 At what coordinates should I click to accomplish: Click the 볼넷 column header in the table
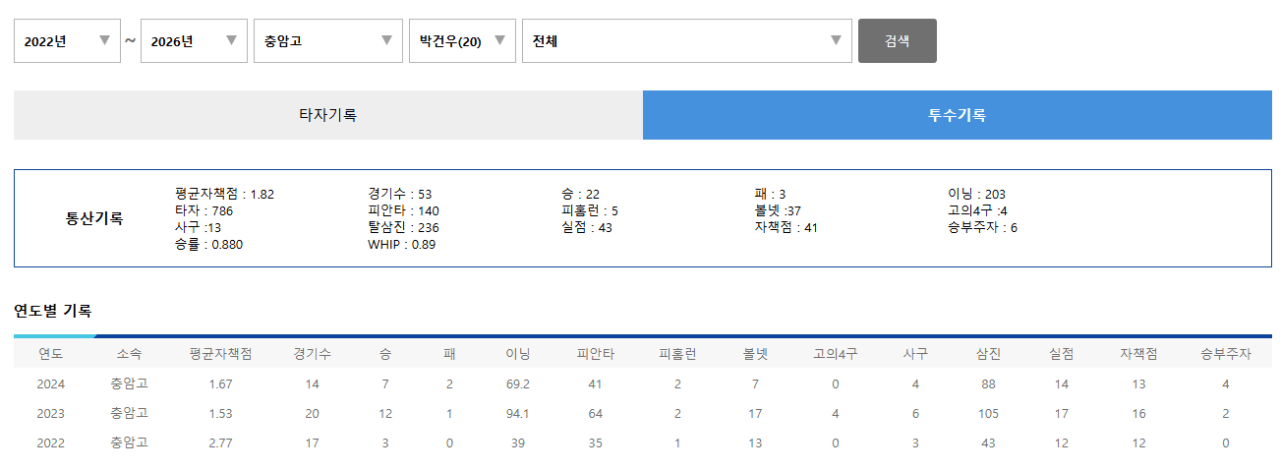(x=755, y=353)
